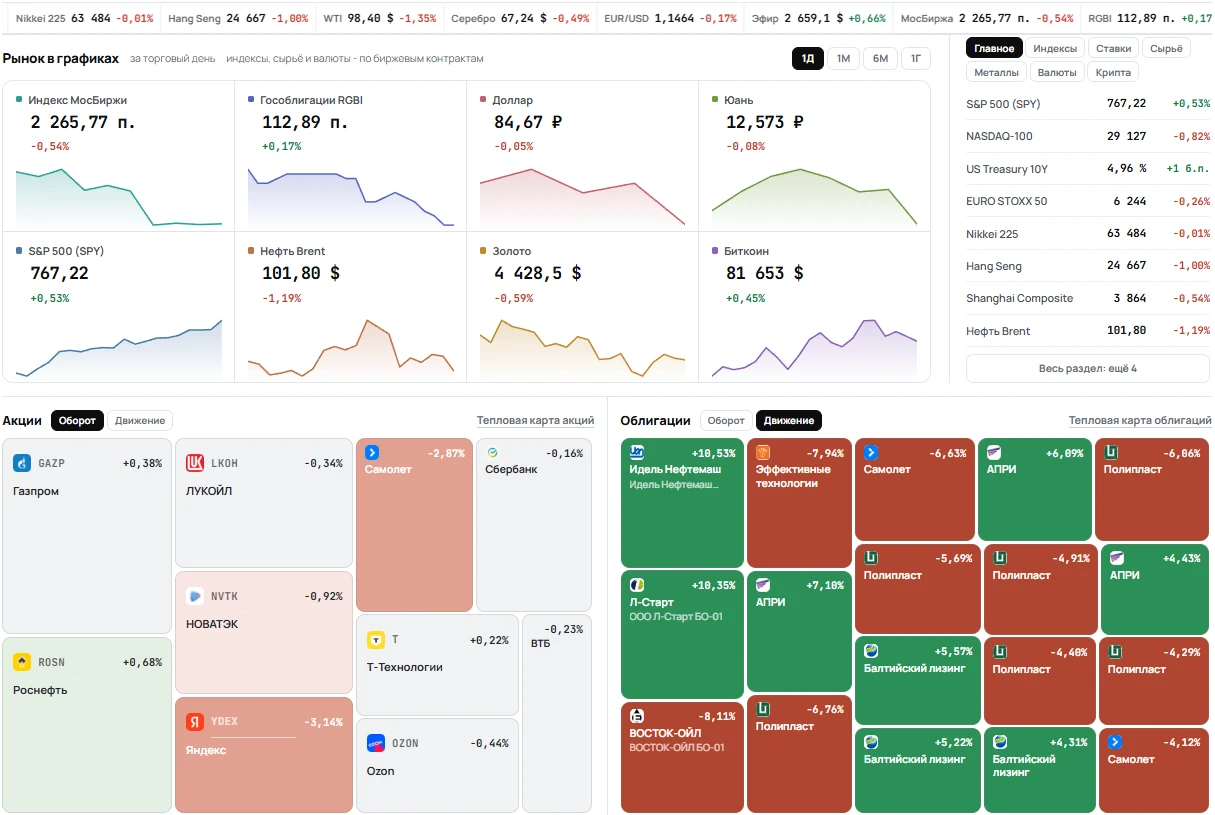
Task: Click the Балтийский лизинг +4,31% logo
Action: point(1000,742)
